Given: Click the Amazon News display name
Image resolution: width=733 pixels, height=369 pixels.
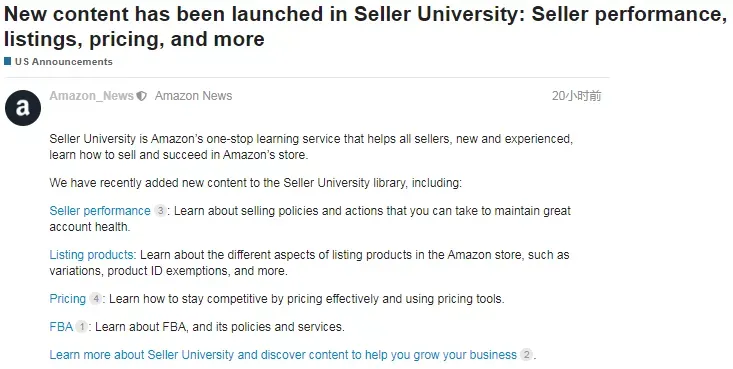Looking at the screenshot, I should (194, 96).
